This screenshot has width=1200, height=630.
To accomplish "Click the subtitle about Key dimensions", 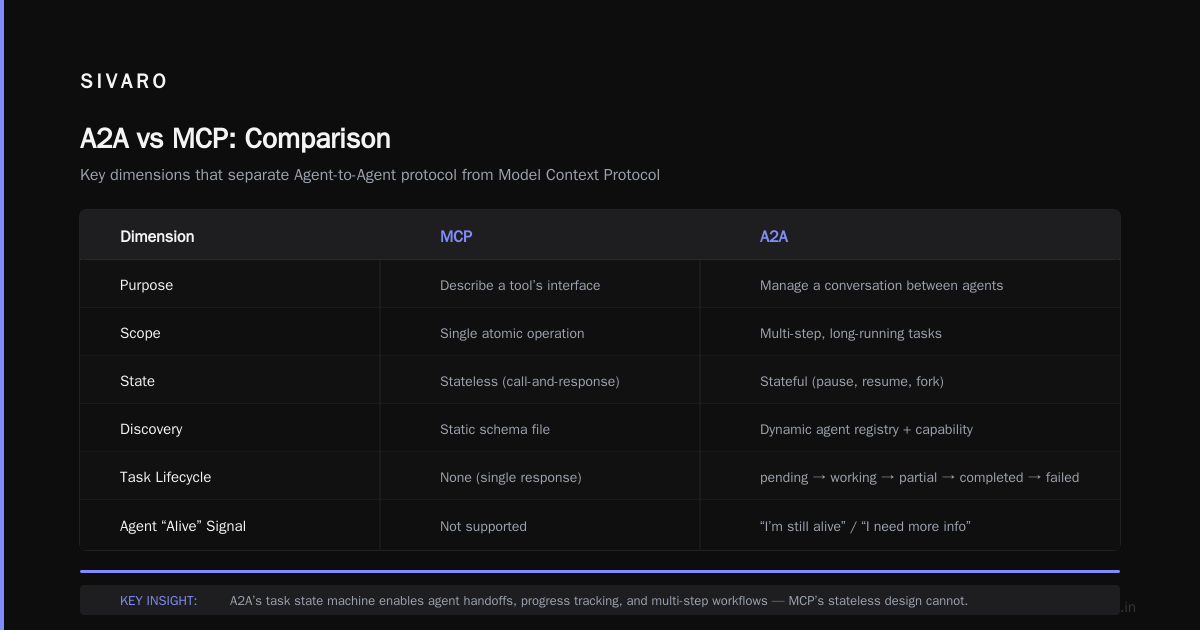I will (x=370, y=175).
